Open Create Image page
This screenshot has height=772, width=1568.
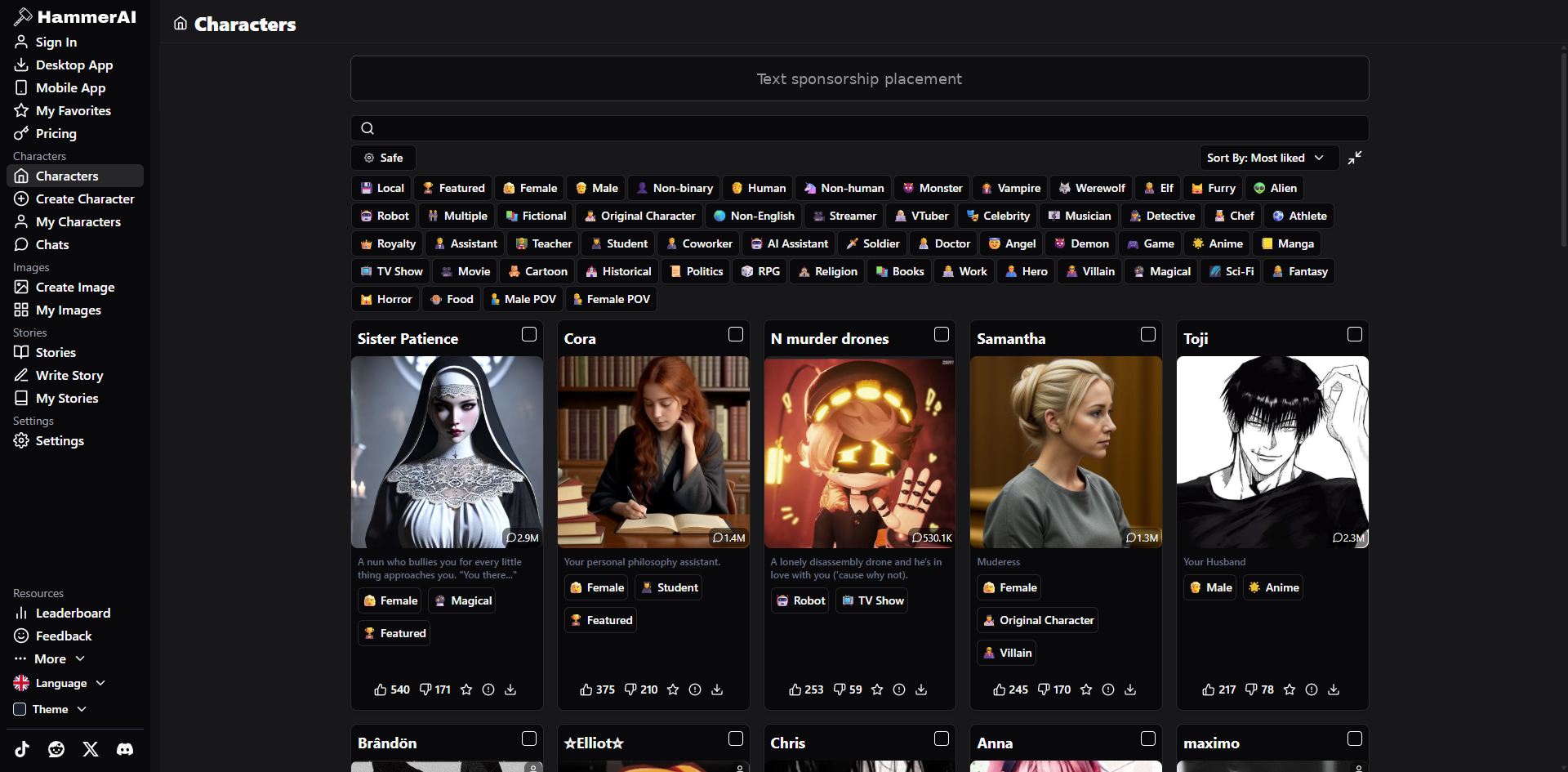click(x=75, y=287)
